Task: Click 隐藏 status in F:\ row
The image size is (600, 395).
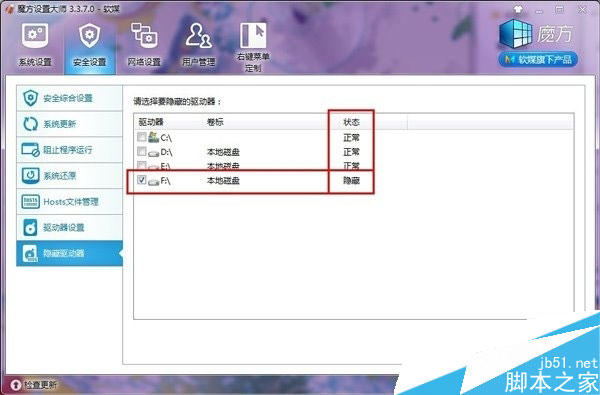Action: click(351, 180)
